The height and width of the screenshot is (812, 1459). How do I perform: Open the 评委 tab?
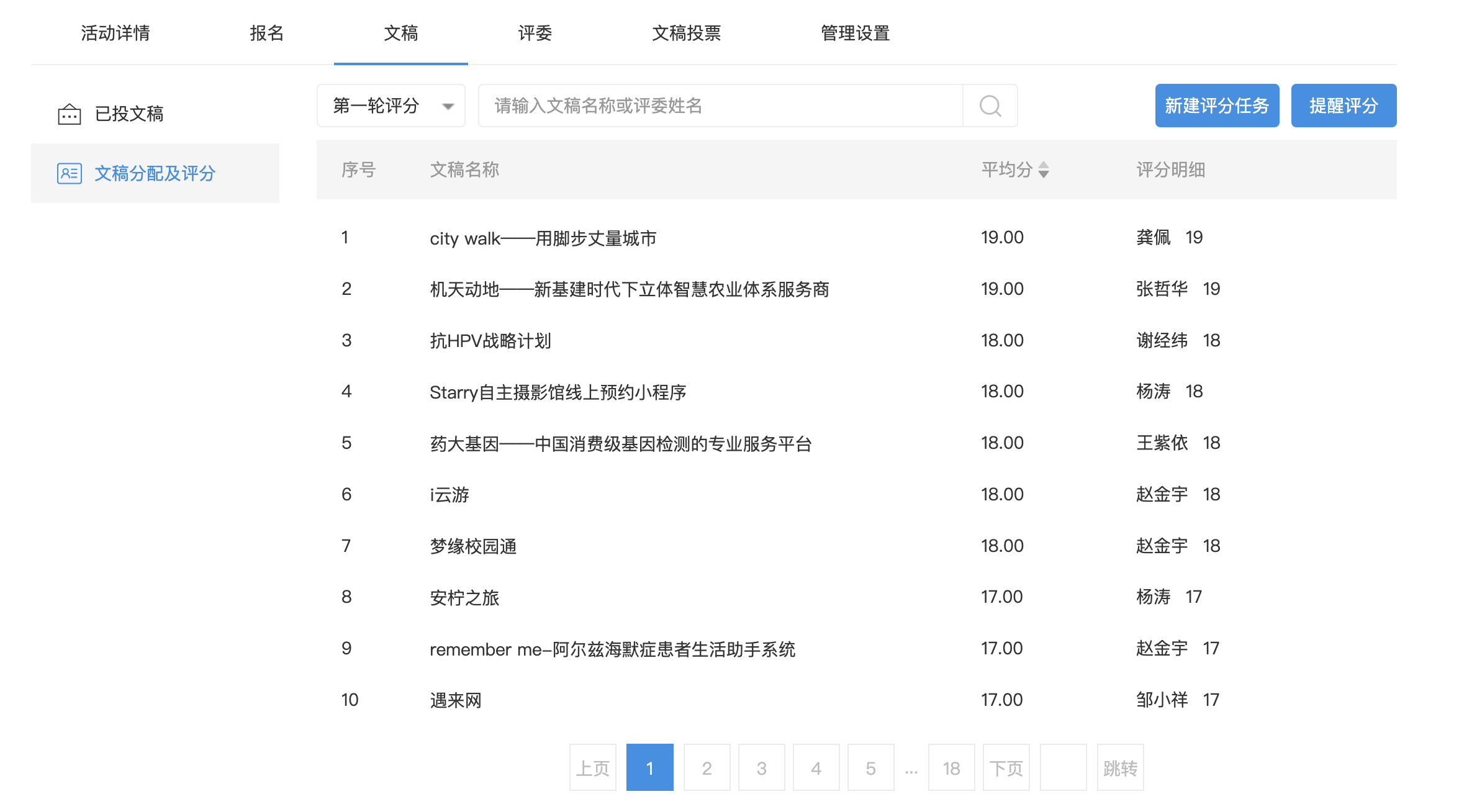[x=535, y=33]
